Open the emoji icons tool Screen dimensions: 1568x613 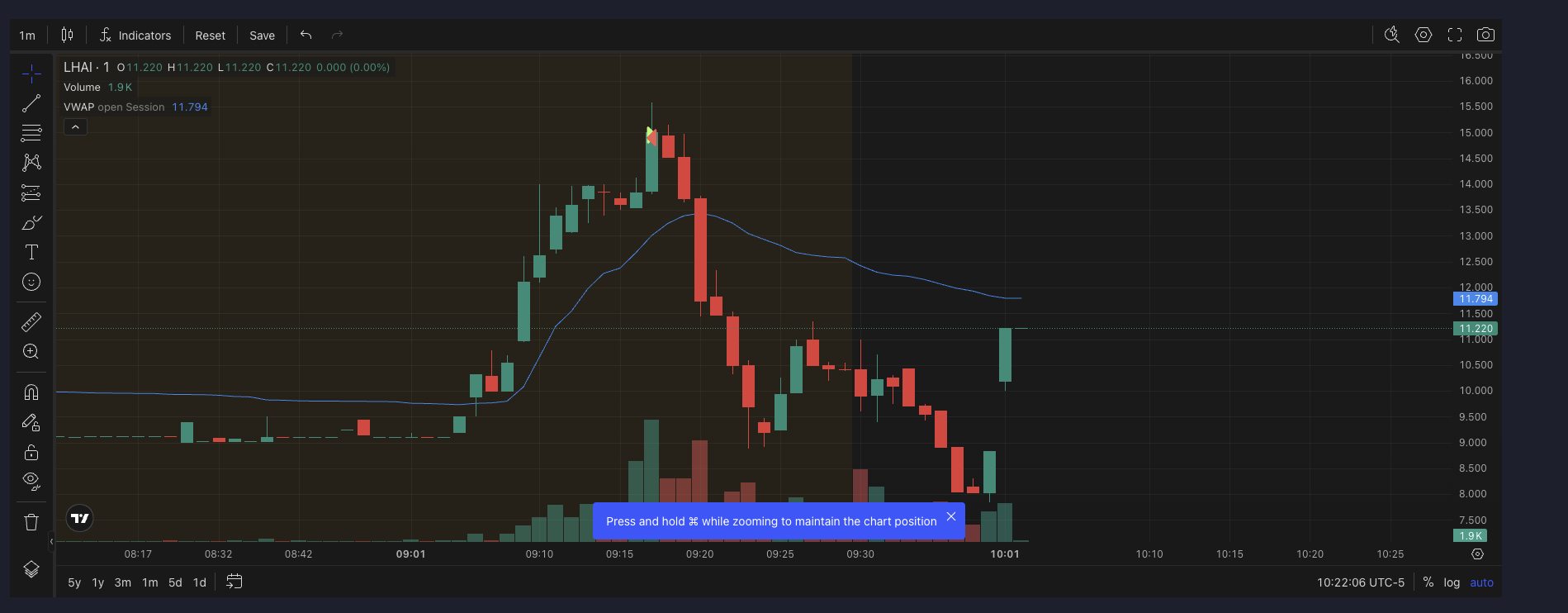coord(31,282)
